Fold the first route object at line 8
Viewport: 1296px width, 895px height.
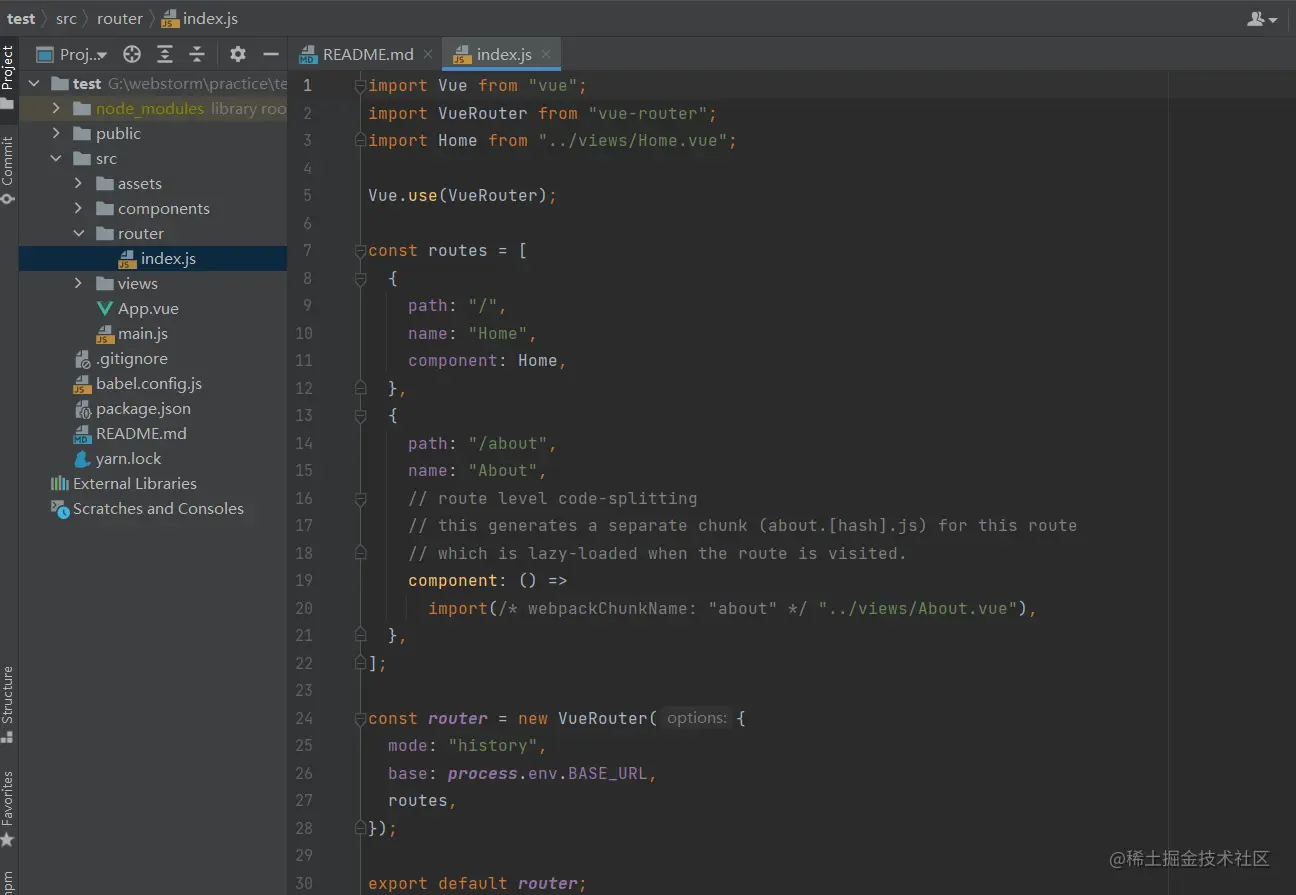tap(361, 279)
